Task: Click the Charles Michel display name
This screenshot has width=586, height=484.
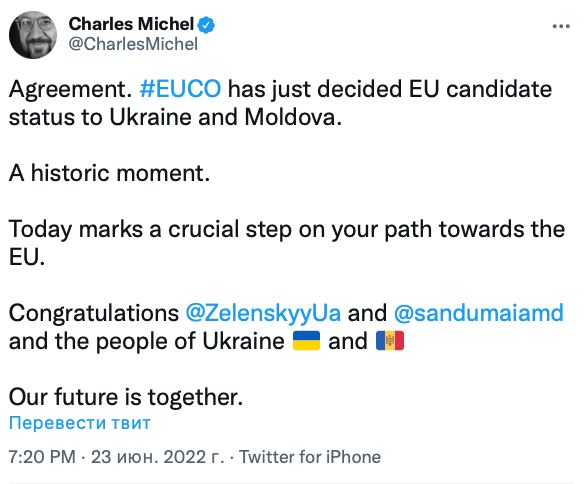Action: pos(131,24)
